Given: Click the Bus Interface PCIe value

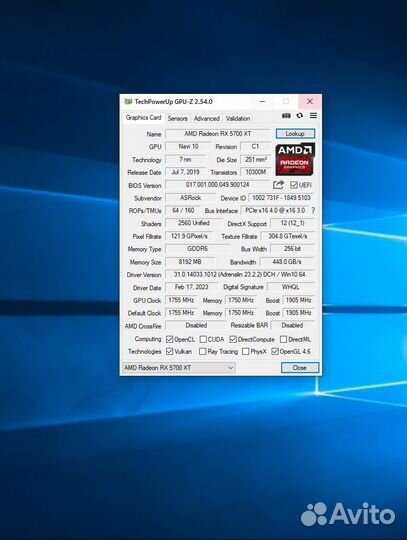Looking at the screenshot, I should pos(275,210).
